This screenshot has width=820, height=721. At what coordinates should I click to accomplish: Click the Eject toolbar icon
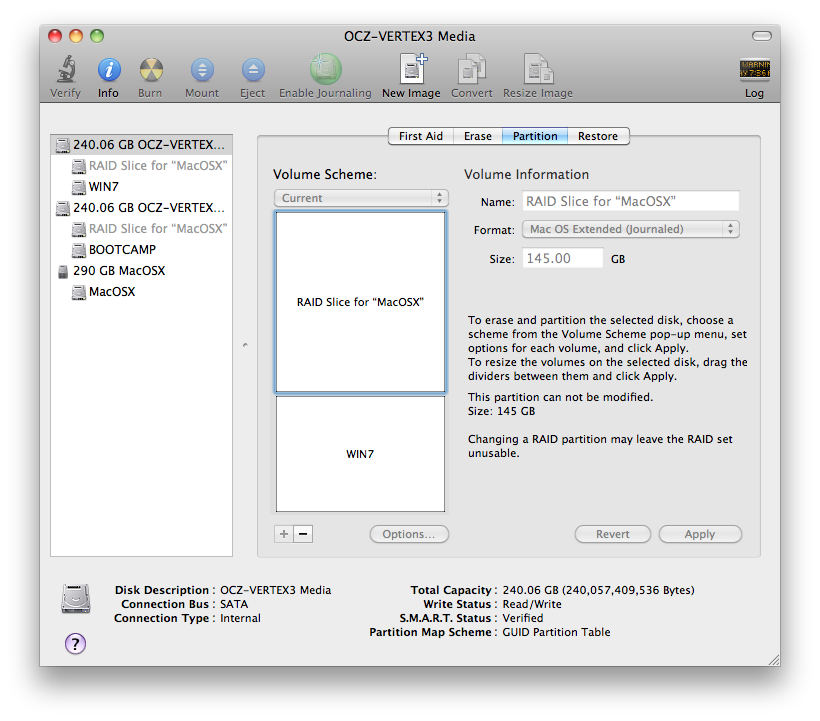pos(253,70)
